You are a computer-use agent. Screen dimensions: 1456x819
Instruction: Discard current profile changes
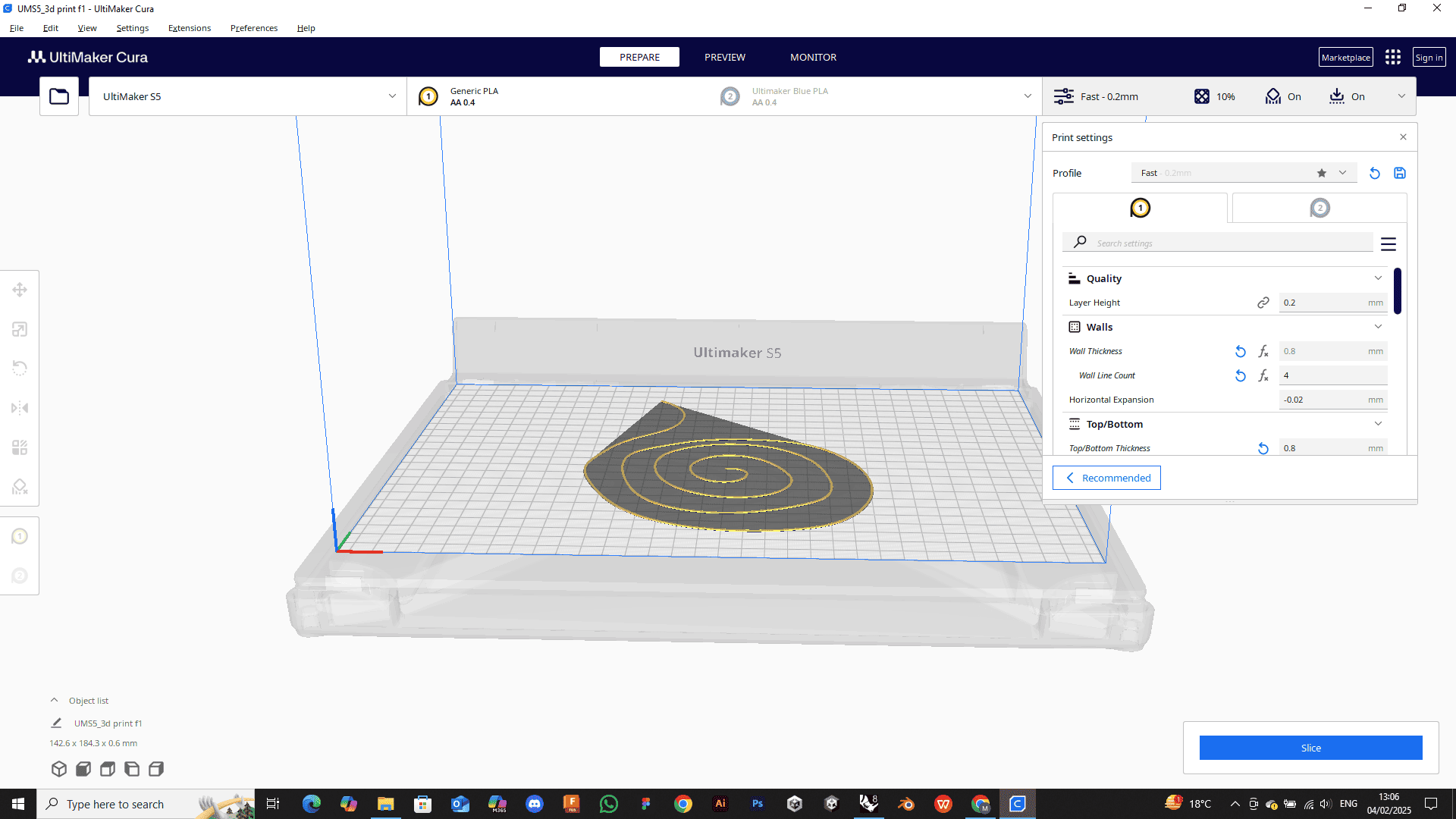coord(1375,173)
